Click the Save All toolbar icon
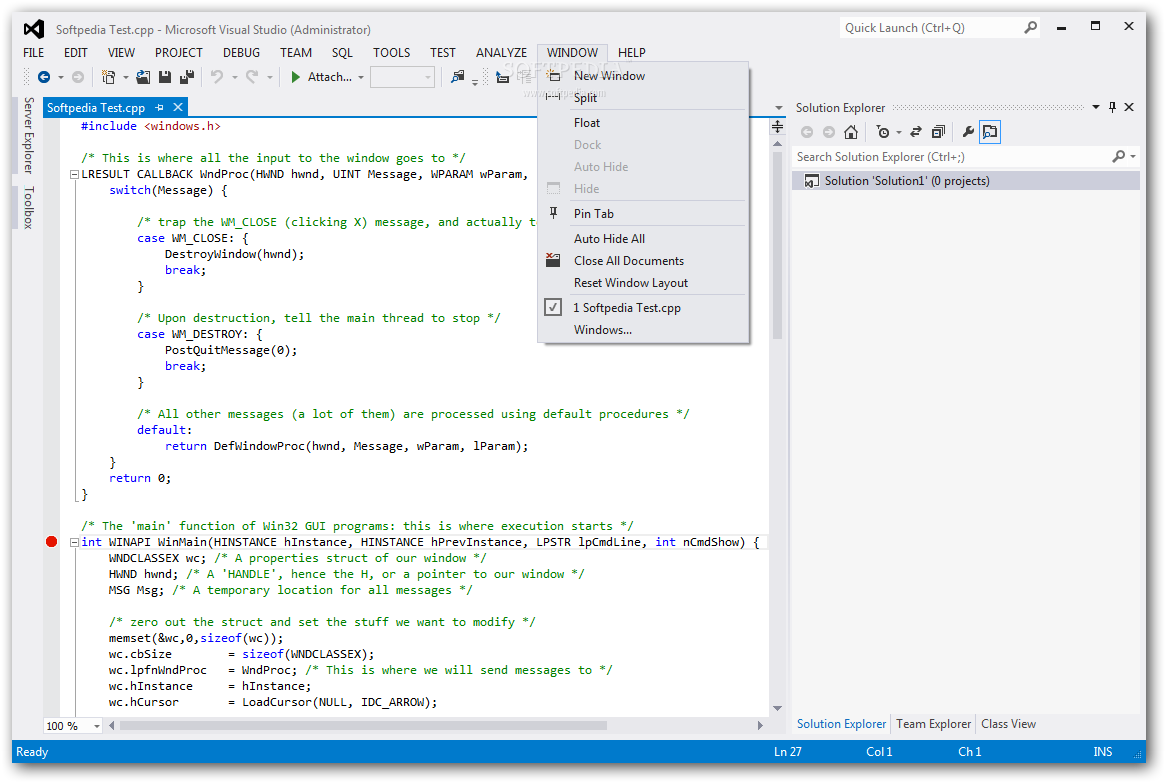The image size is (1166, 783). tap(187, 77)
